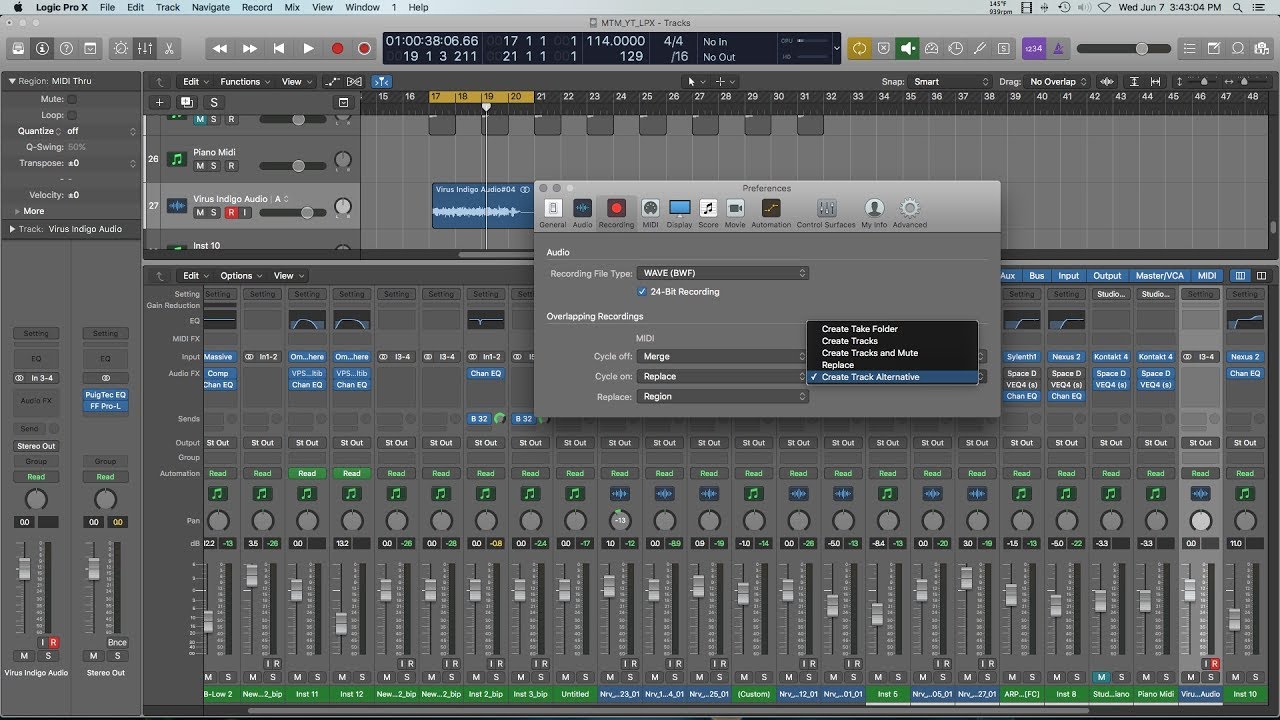Toggle record enable on Virus Indigo Audio track
The image size is (1280, 720).
tap(231, 212)
